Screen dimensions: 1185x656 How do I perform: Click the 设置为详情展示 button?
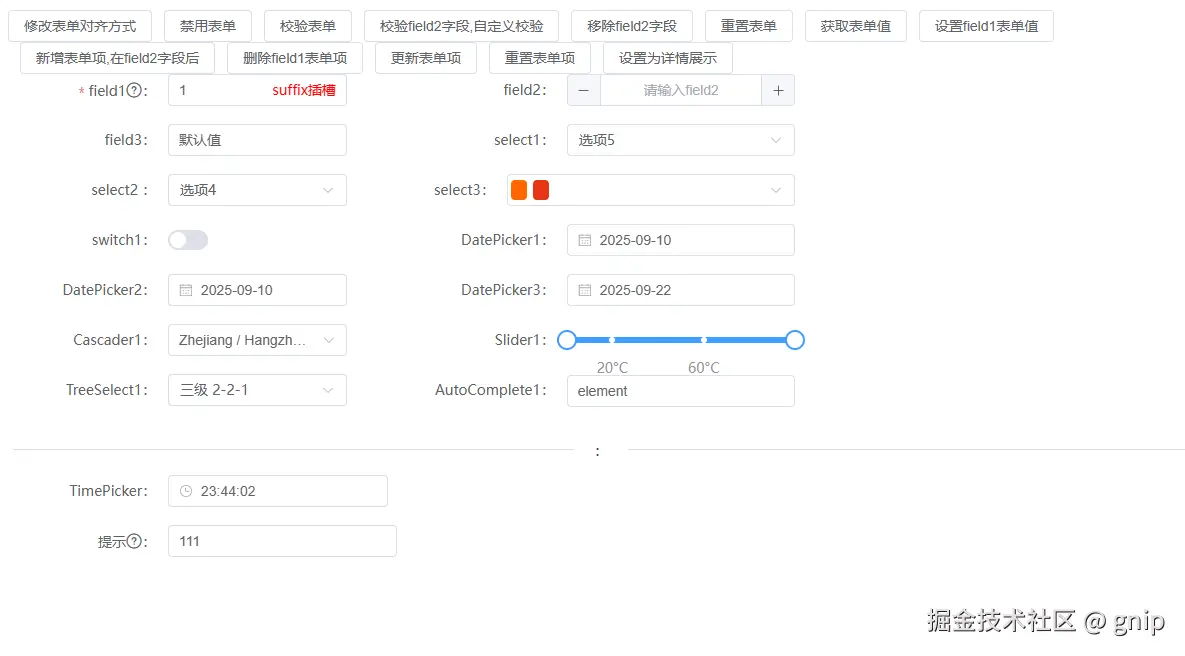click(x=667, y=58)
